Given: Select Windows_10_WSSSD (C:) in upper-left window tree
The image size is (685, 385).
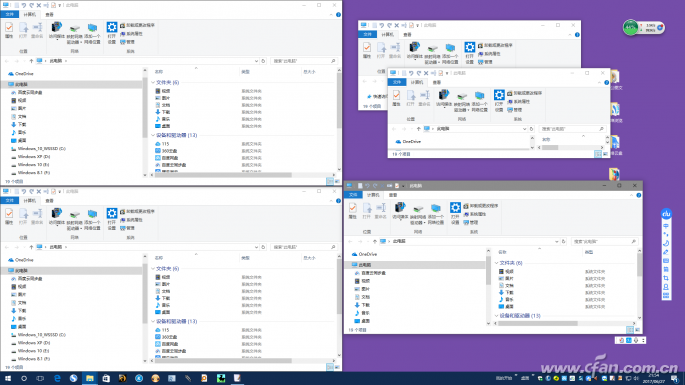Looking at the screenshot, I should tap(38, 149).
